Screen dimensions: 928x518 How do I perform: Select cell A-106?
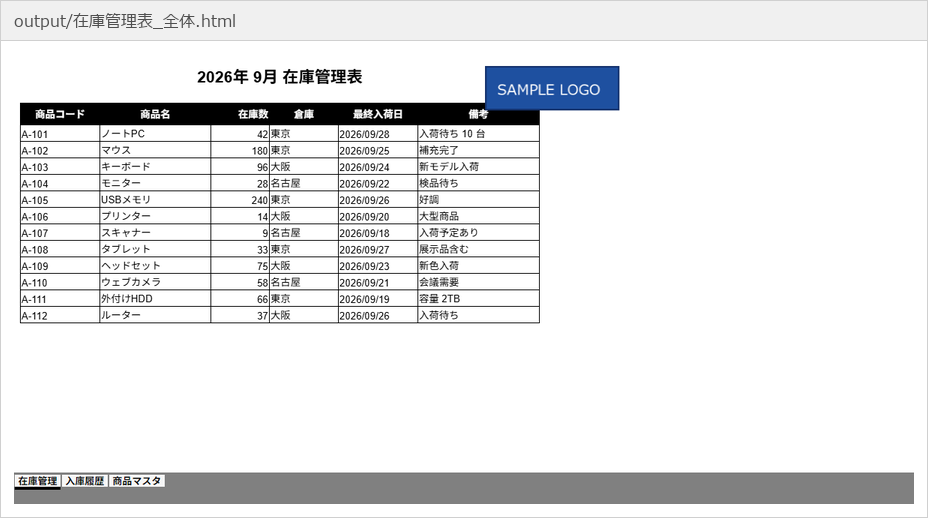(x=60, y=217)
